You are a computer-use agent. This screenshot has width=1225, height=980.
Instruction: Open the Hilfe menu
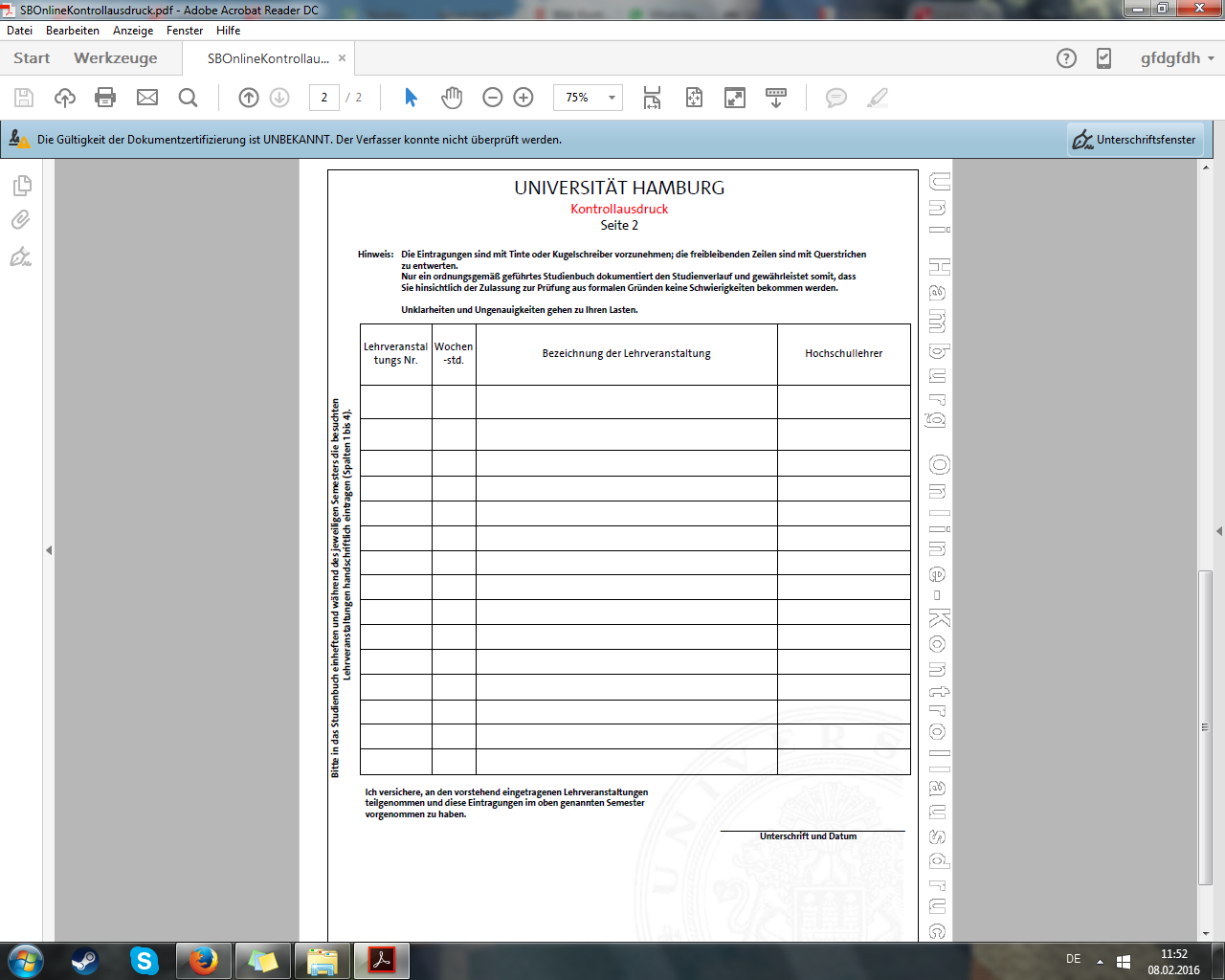point(229,31)
